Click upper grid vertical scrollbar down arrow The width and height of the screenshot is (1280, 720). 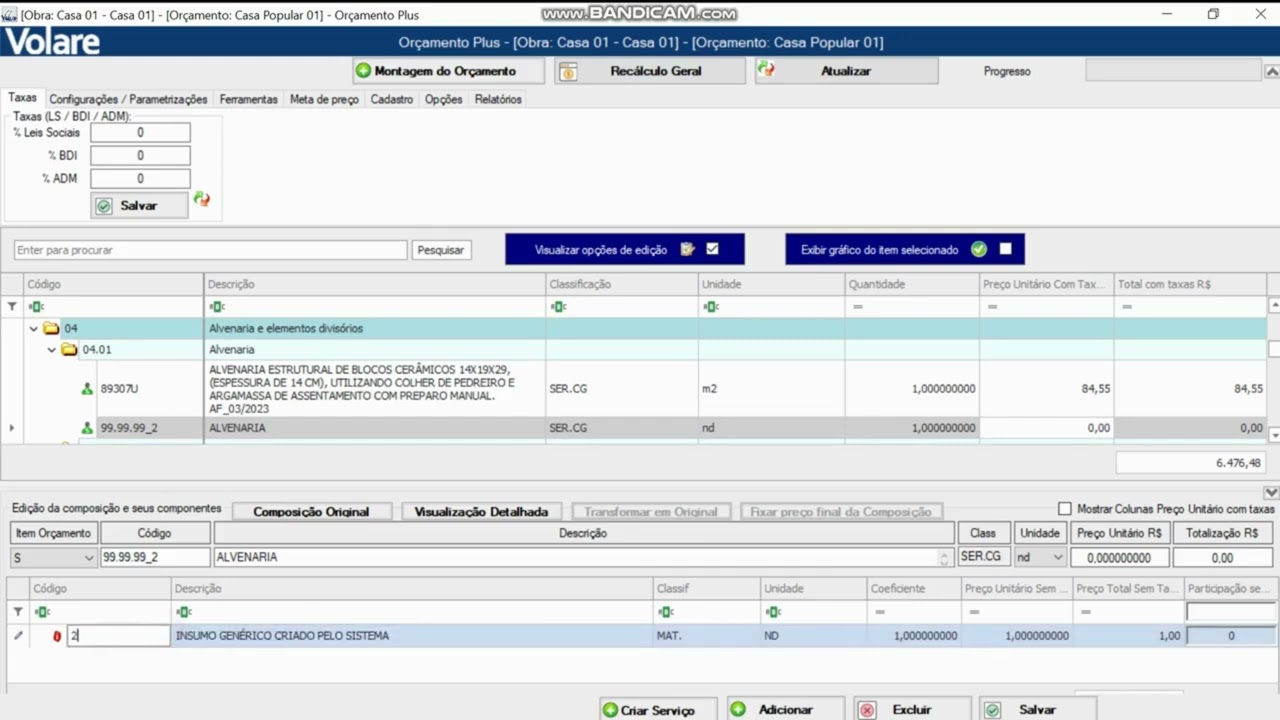point(1274,435)
